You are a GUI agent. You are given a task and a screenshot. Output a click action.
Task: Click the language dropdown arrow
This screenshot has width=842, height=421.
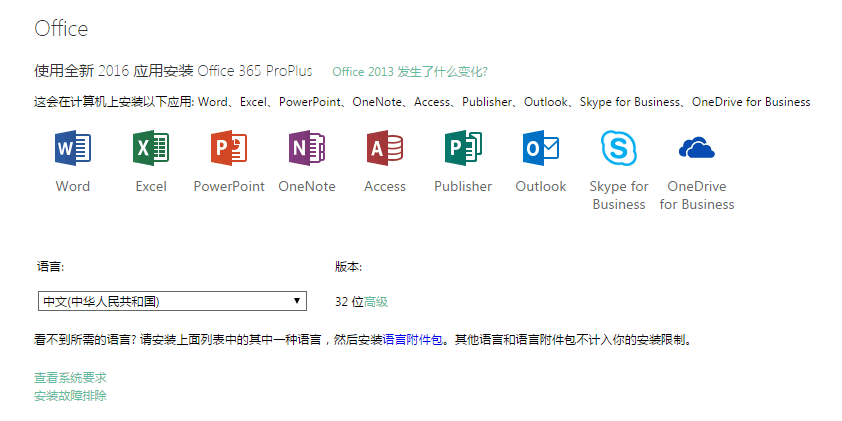tap(297, 301)
